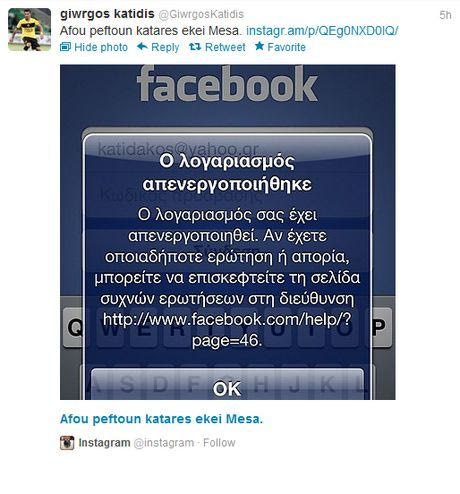460x494 pixels.
Task: Click the Favorite star icon
Action: tap(259, 46)
